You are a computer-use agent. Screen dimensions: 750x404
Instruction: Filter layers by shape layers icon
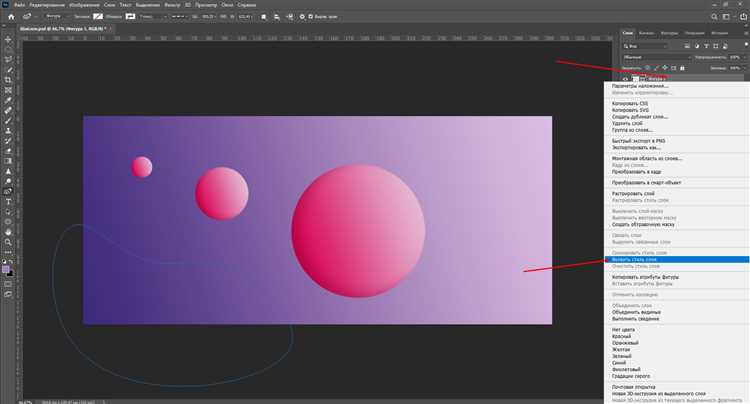click(x=716, y=46)
